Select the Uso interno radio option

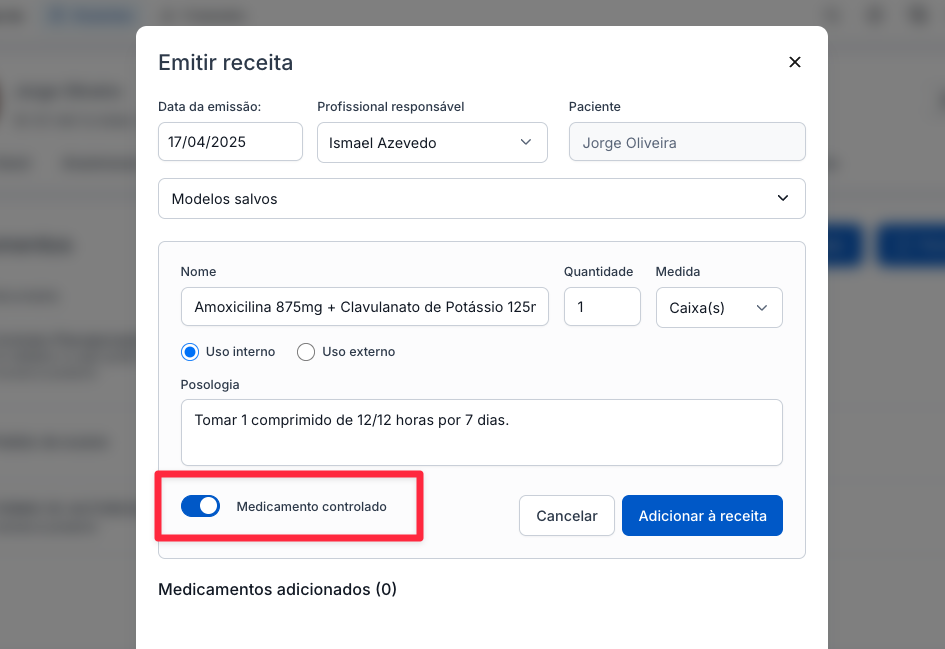coord(190,352)
